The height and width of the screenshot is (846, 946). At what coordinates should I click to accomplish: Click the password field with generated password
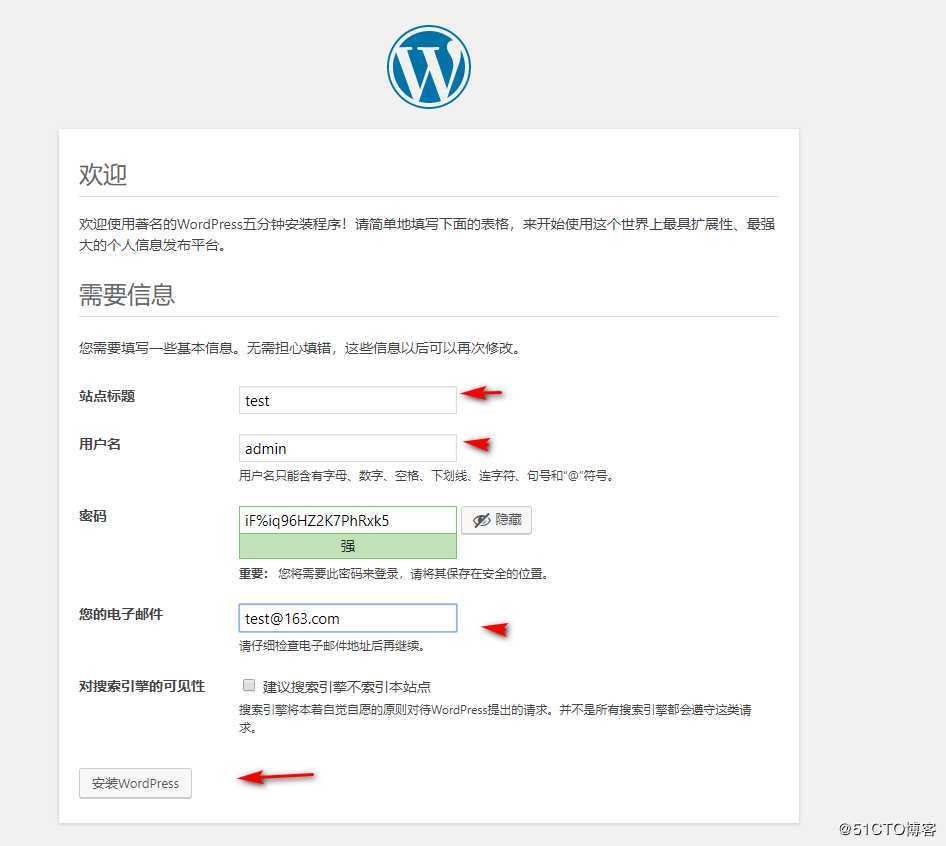pyautogui.click(x=348, y=520)
